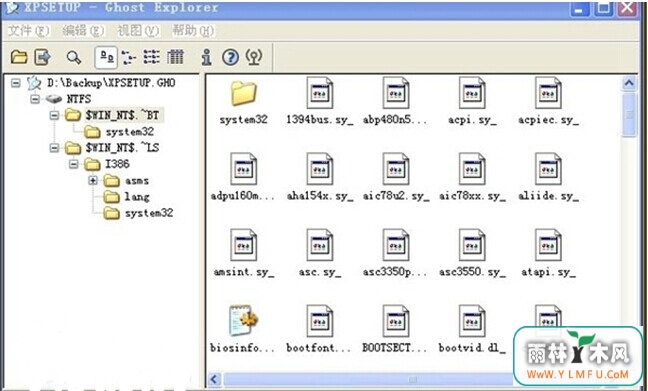Select the asc.sy_ file icon
This screenshot has width=648, height=391.
click(x=319, y=245)
